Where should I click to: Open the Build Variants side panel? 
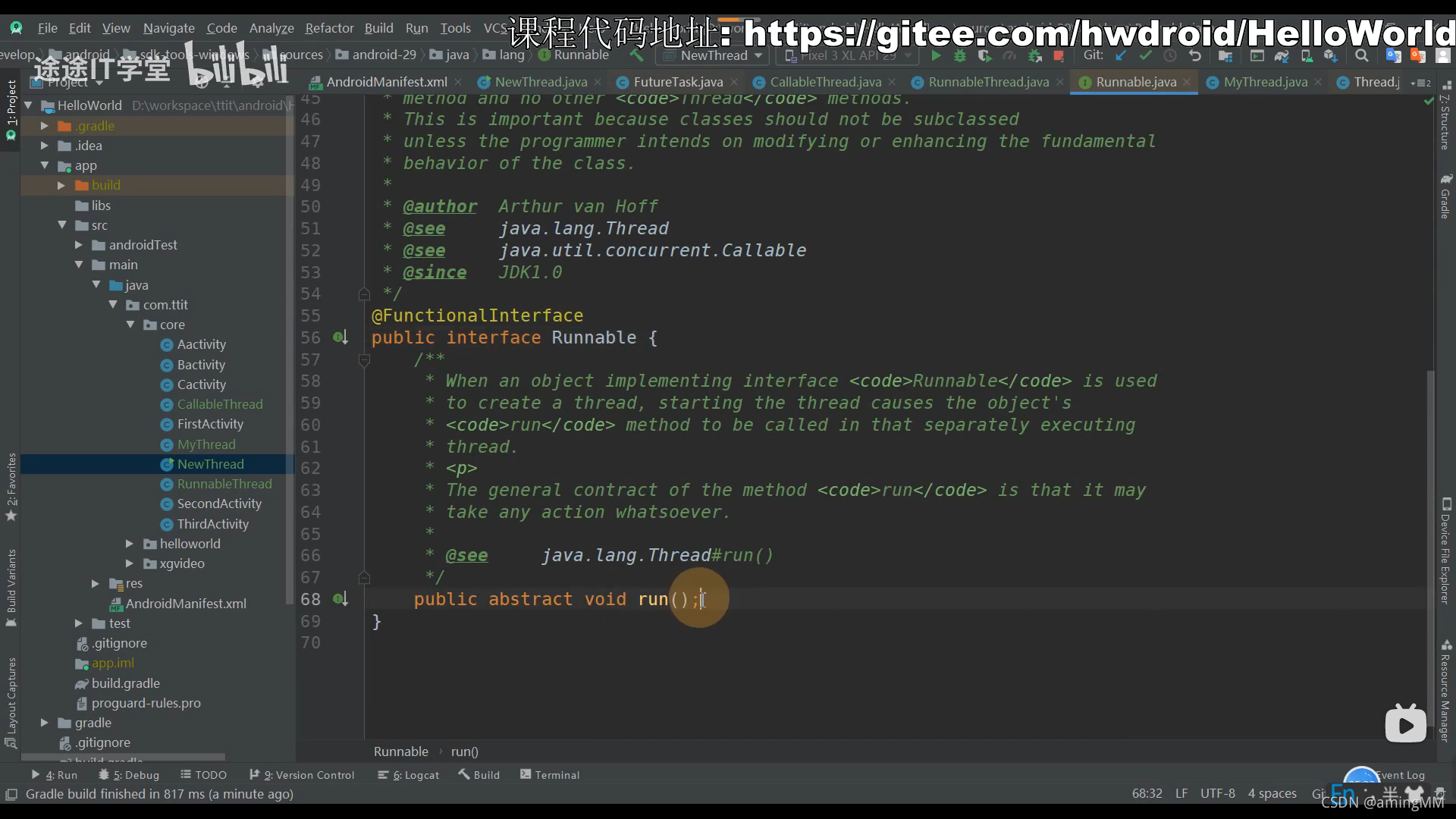tap(11, 588)
